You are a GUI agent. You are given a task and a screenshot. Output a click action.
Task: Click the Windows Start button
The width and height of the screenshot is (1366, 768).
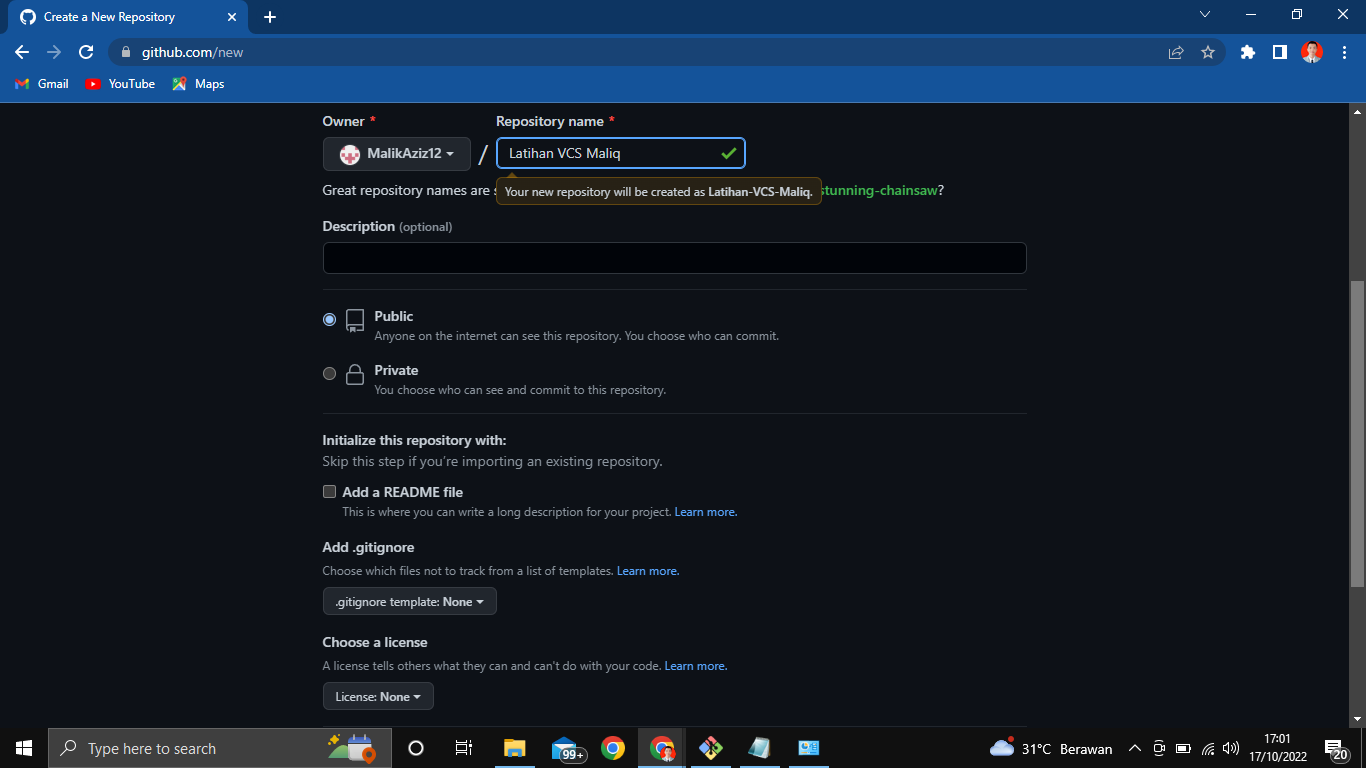24,748
